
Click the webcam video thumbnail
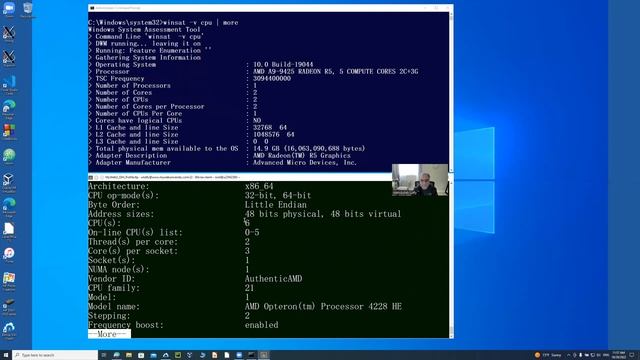[420, 180]
